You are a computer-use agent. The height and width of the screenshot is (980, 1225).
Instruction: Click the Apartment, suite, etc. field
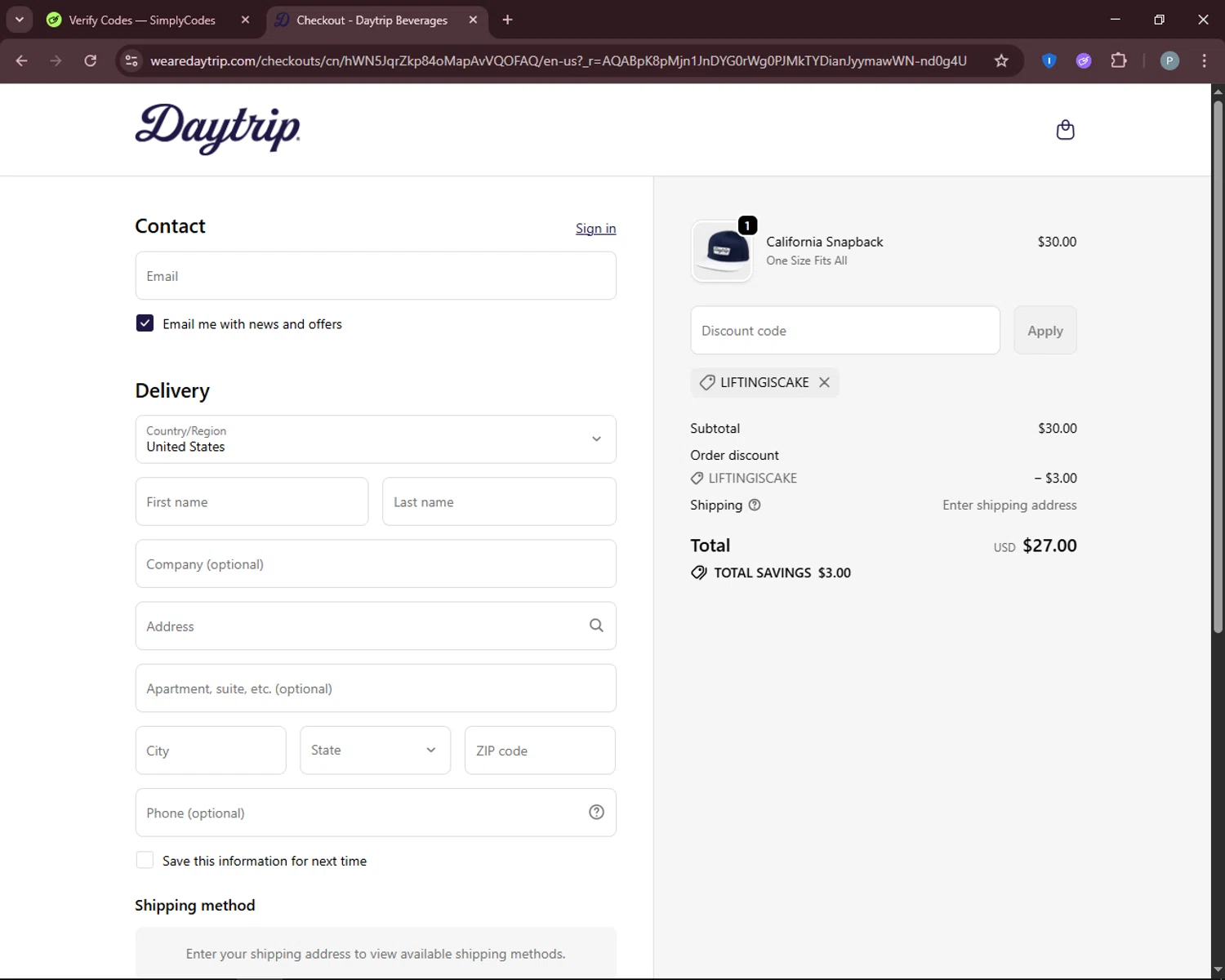pos(376,688)
